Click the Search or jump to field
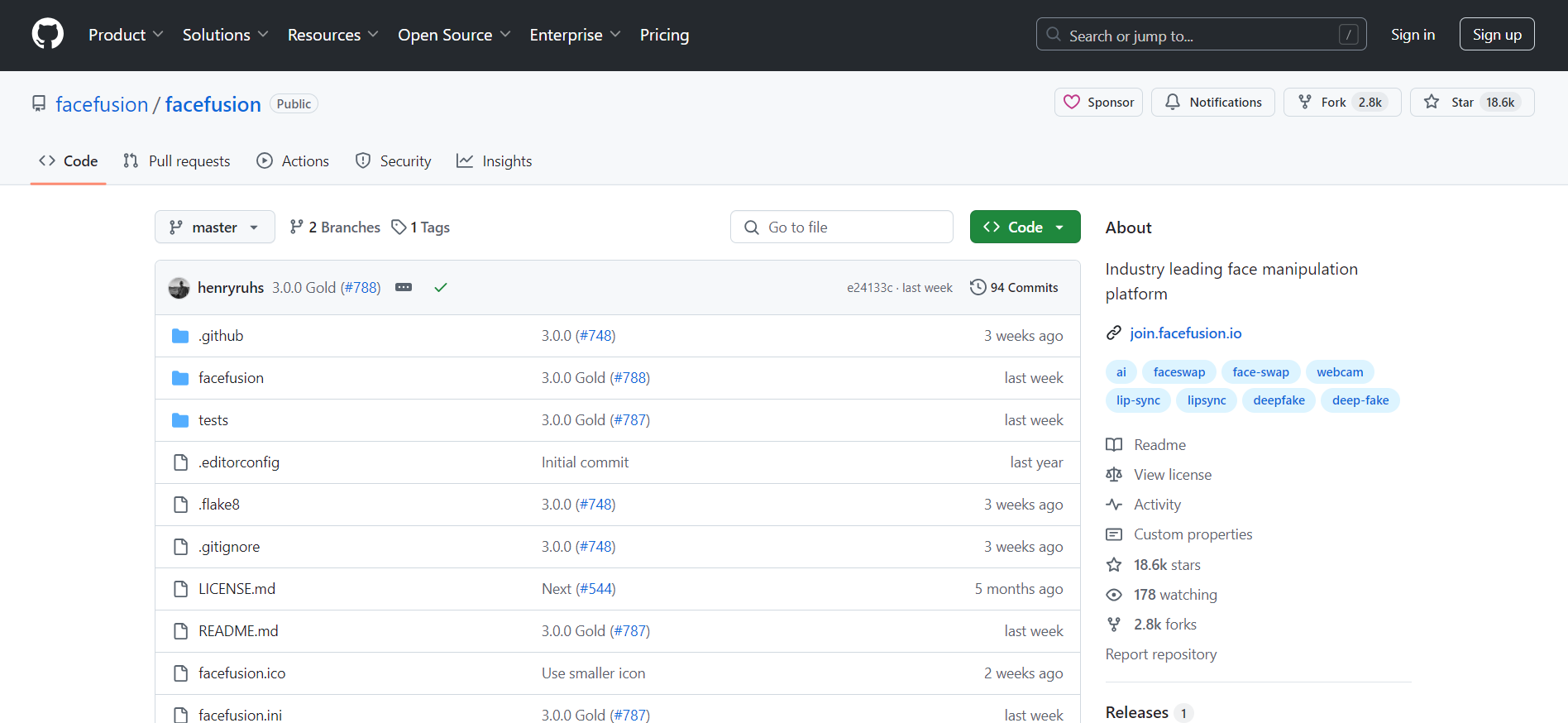Viewport: 1568px width, 723px height. [1201, 34]
